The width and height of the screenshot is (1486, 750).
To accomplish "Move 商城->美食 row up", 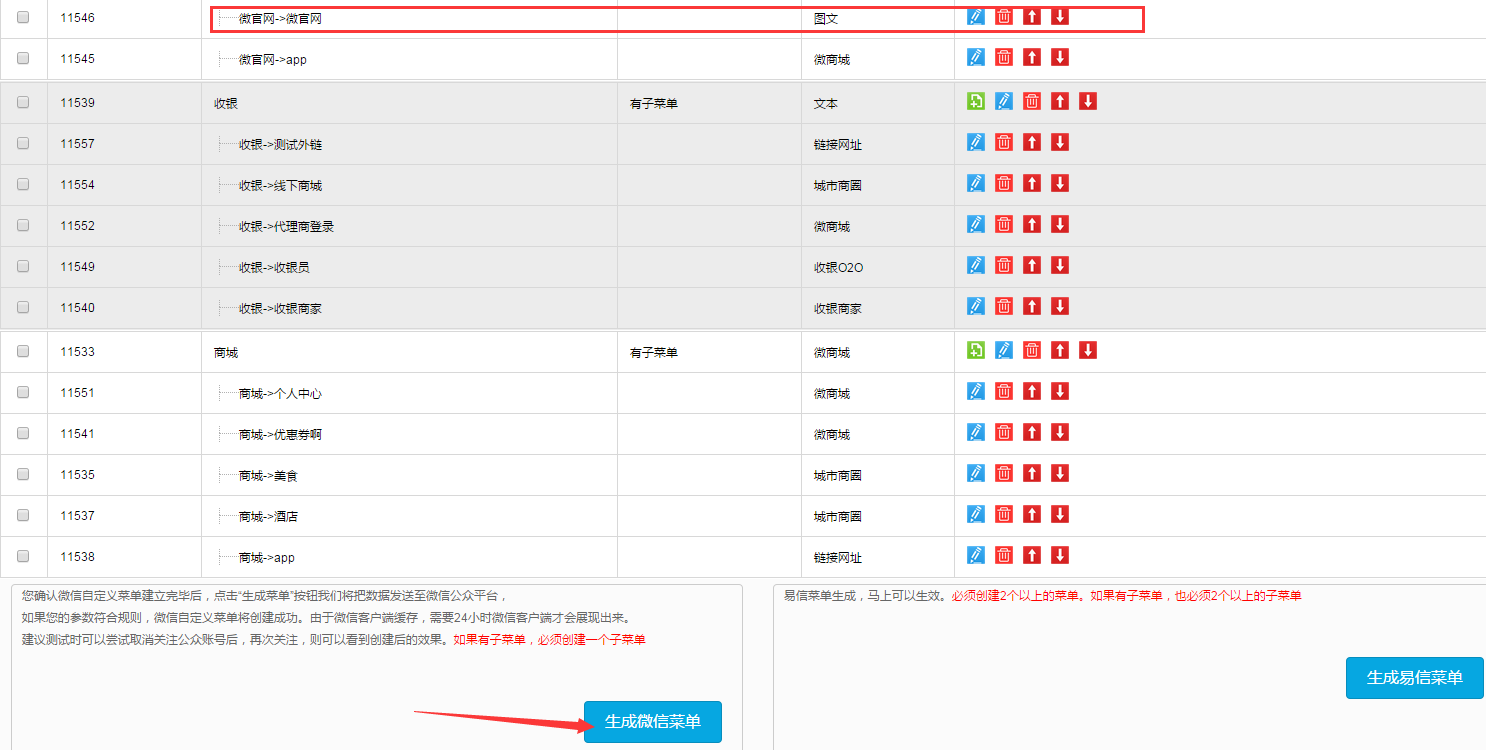I will click(1032, 473).
